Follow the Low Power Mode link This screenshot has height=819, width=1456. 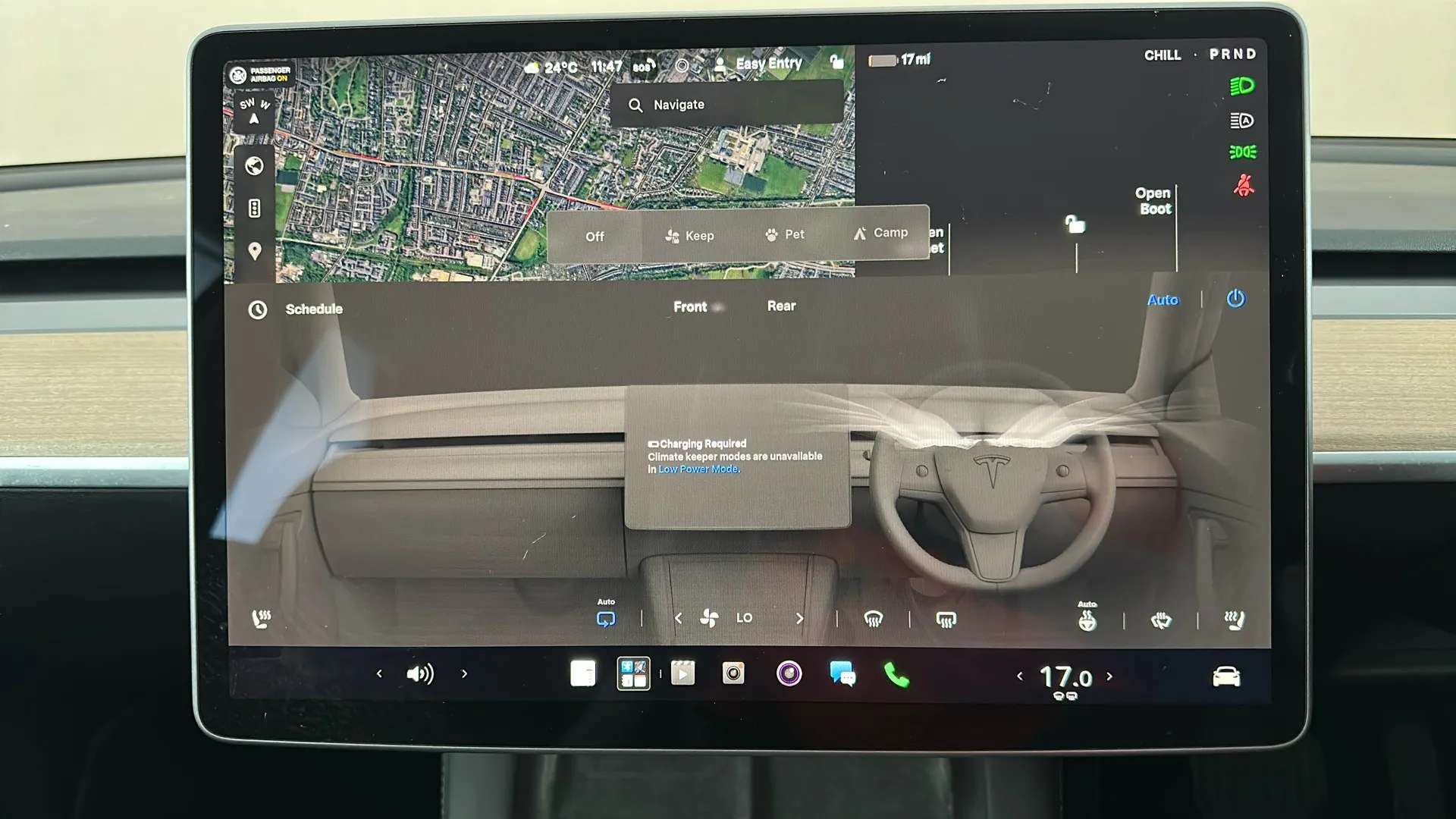click(x=698, y=469)
